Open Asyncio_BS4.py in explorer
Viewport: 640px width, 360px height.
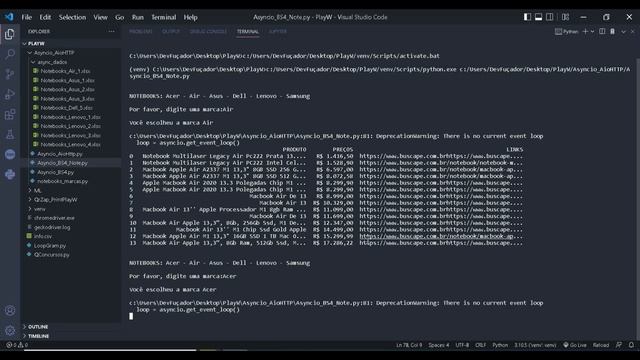[56, 172]
